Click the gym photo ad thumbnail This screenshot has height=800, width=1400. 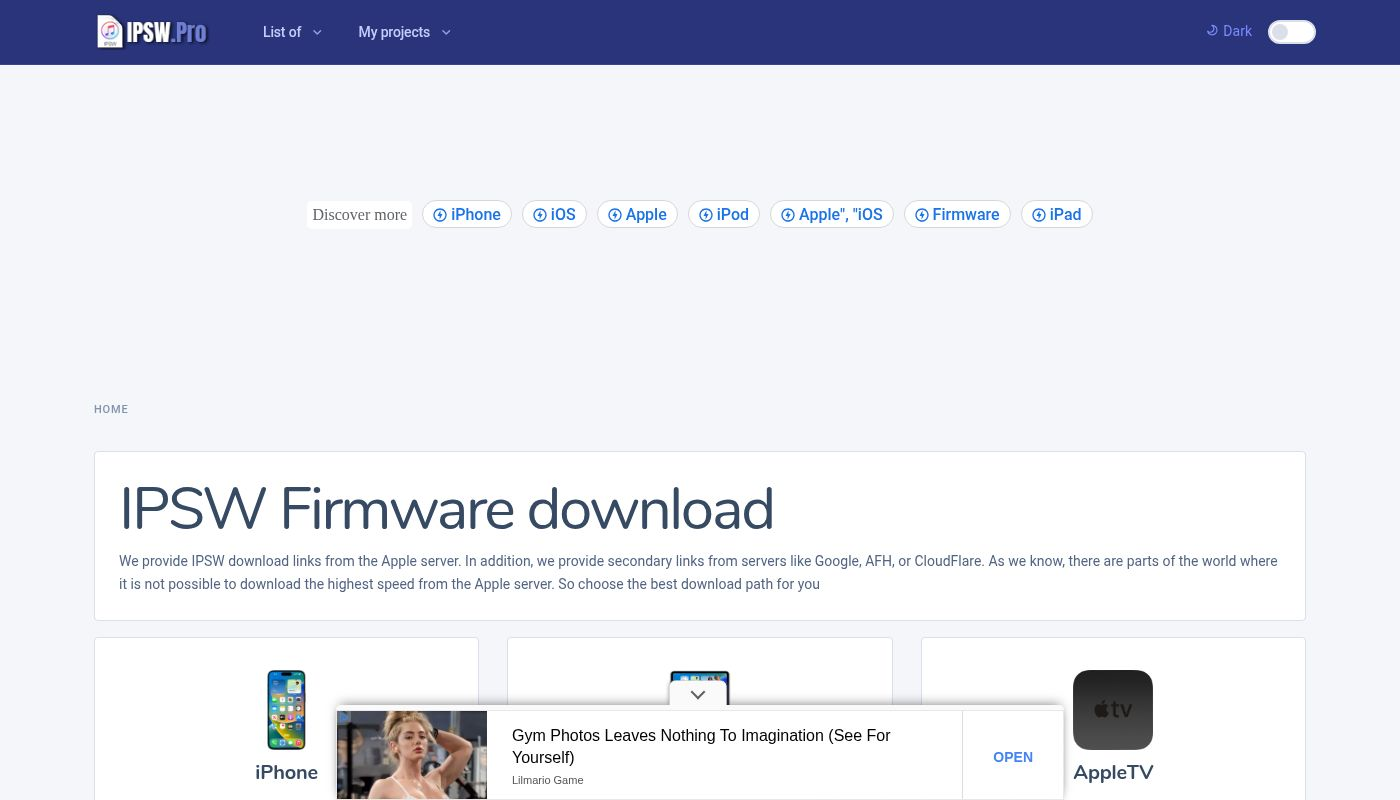(x=412, y=755)
